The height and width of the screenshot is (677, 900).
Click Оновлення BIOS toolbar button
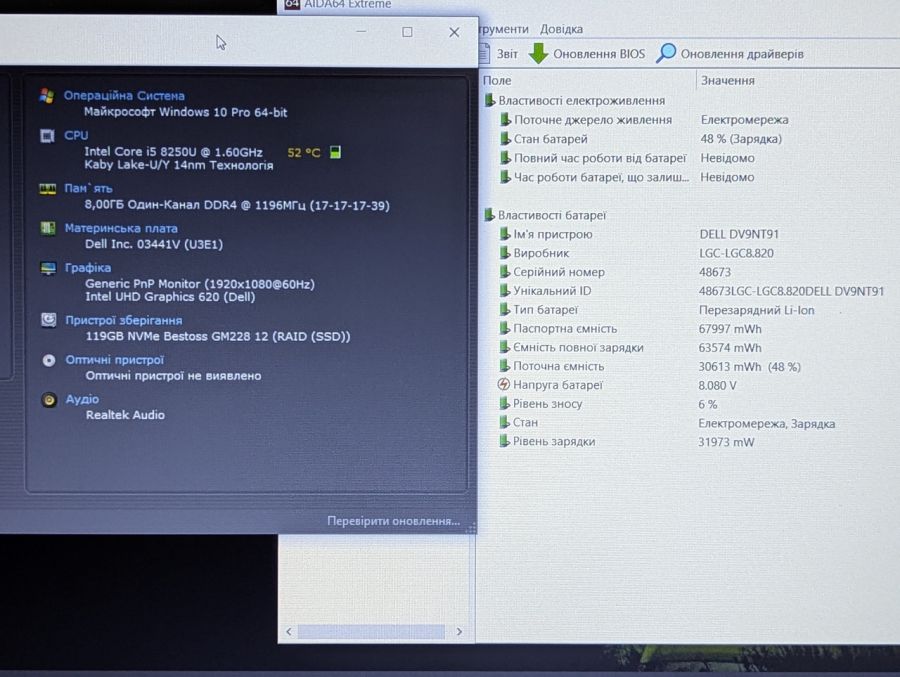click(x=586, y=53)
